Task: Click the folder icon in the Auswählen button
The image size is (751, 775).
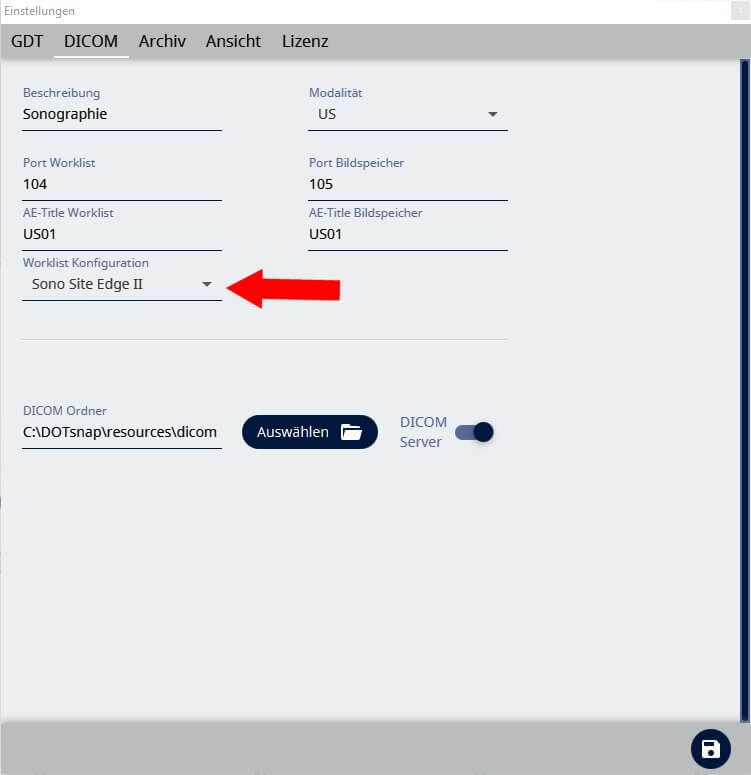Action: coord(351,432)
